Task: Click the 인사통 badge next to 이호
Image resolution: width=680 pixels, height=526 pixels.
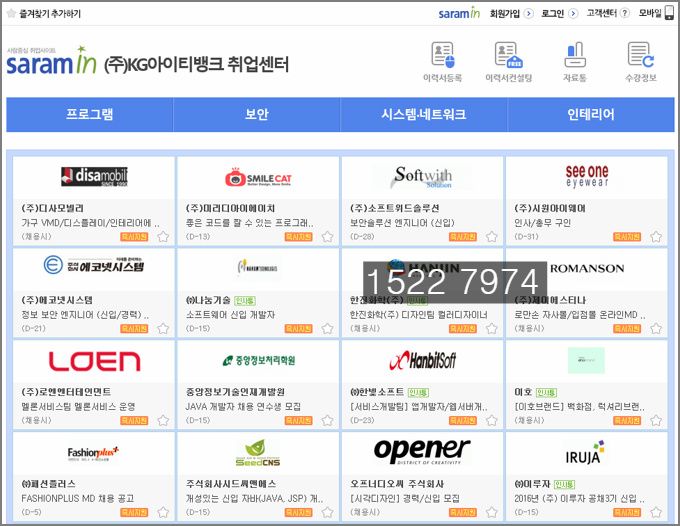Action: pos(546,393)
